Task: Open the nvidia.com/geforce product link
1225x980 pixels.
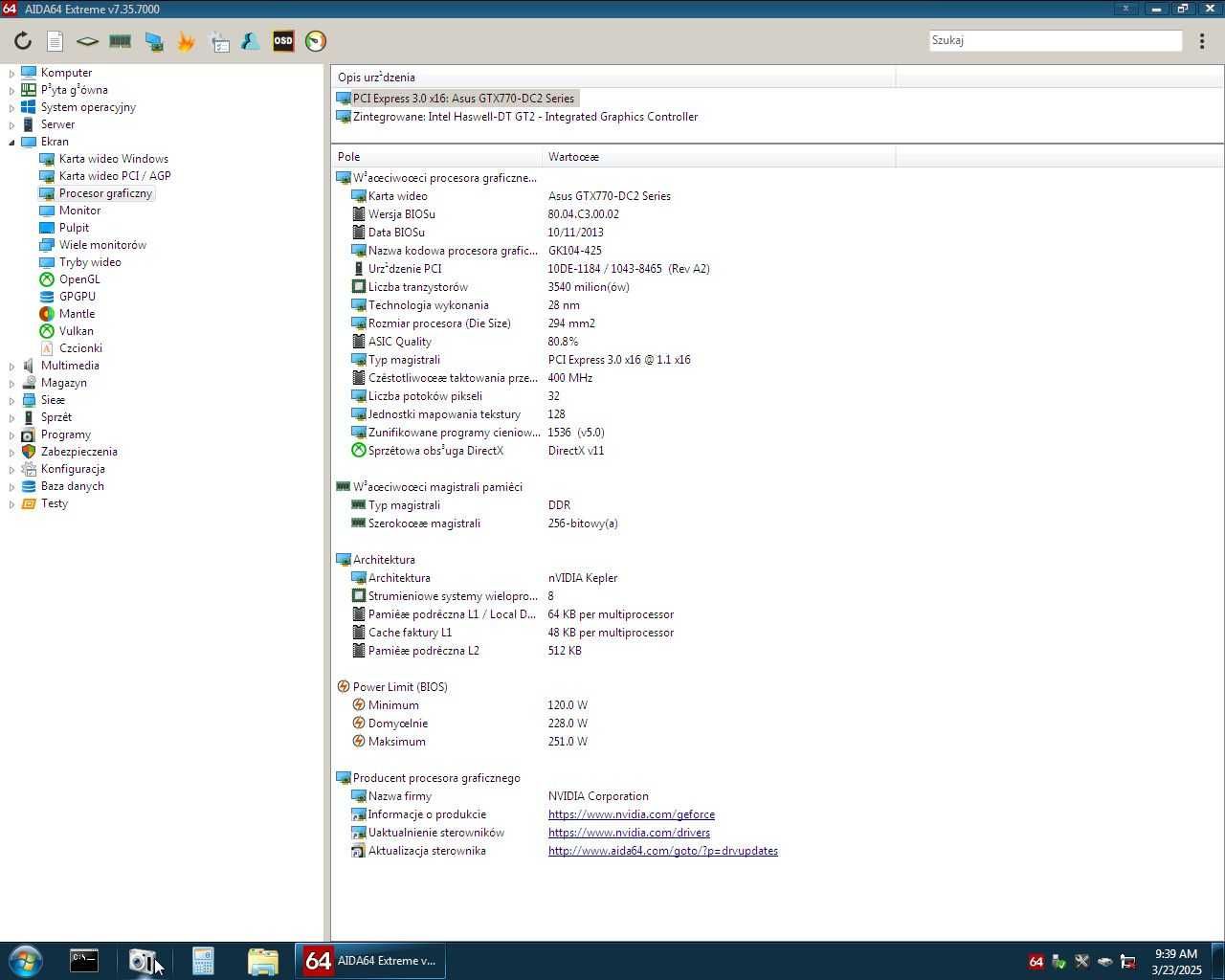Action: [632, 814]
